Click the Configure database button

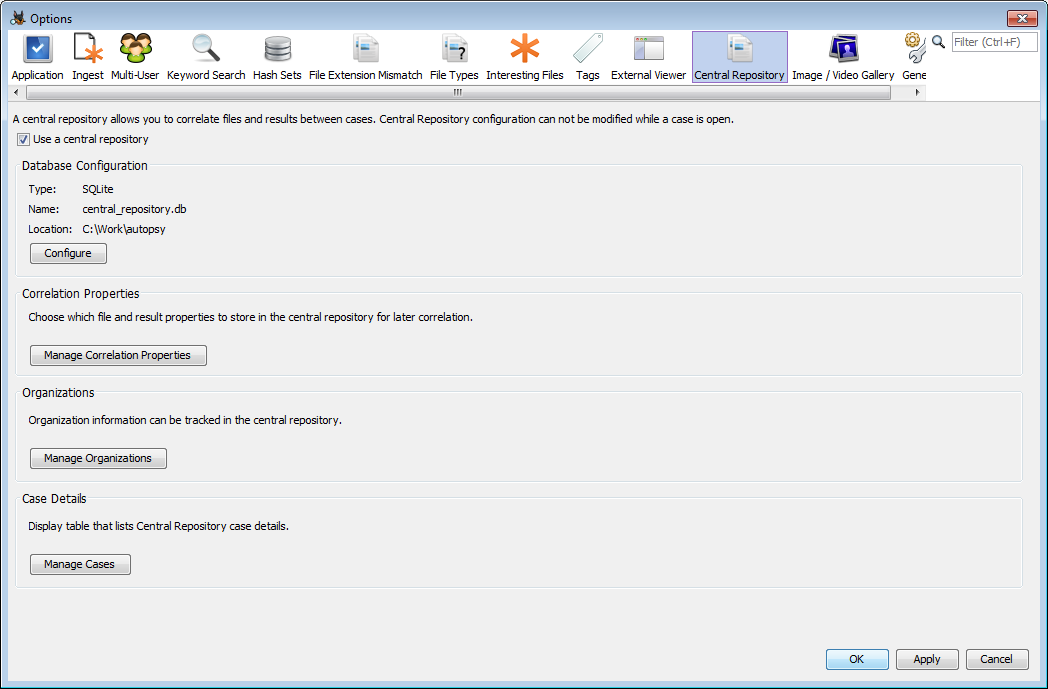click(x=67, y=253)
